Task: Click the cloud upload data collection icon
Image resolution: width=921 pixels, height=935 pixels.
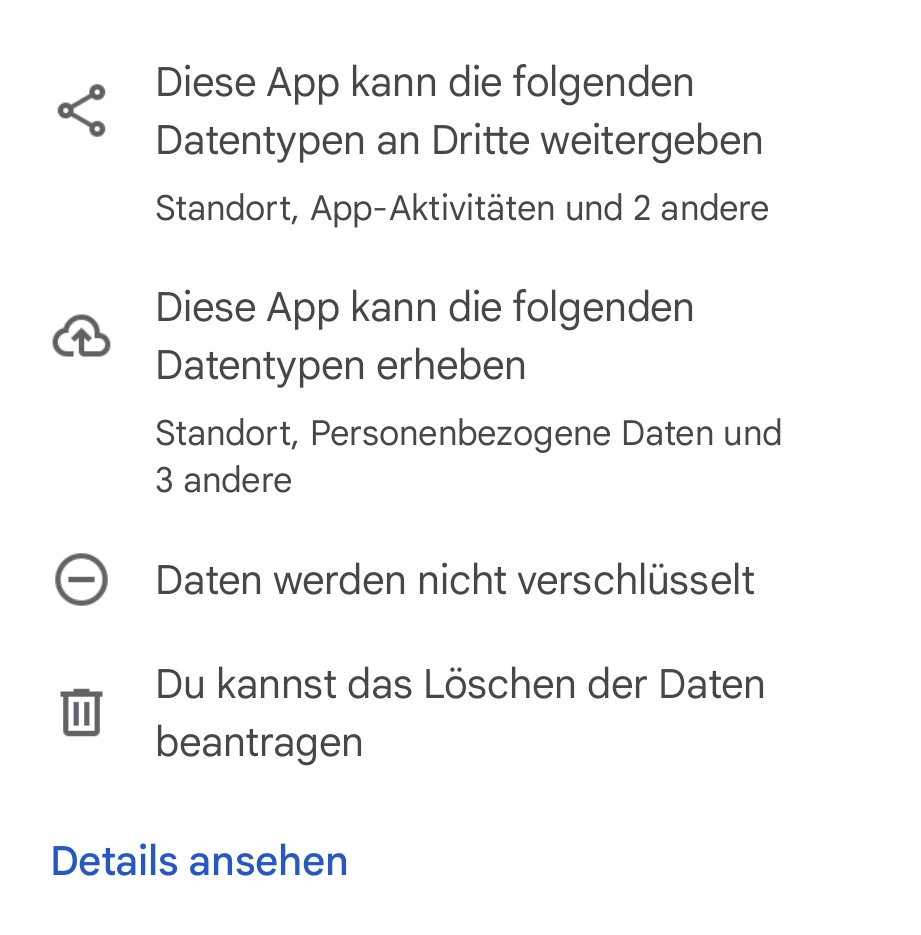Action: (81, 336)
